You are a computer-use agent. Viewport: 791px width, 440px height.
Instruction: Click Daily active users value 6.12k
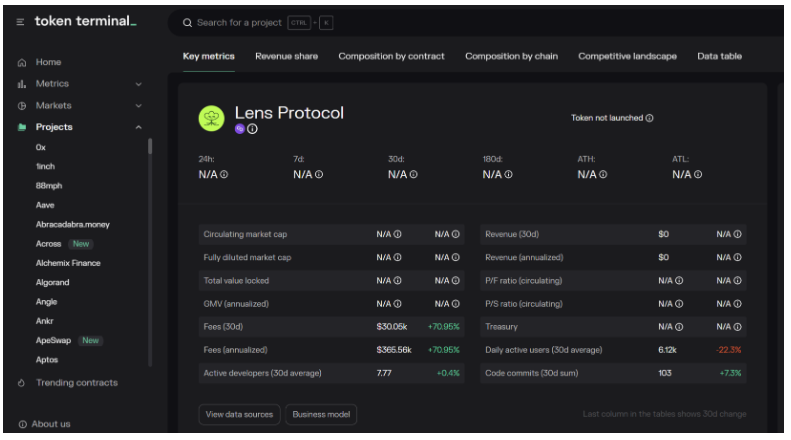[x=667, y=351]
